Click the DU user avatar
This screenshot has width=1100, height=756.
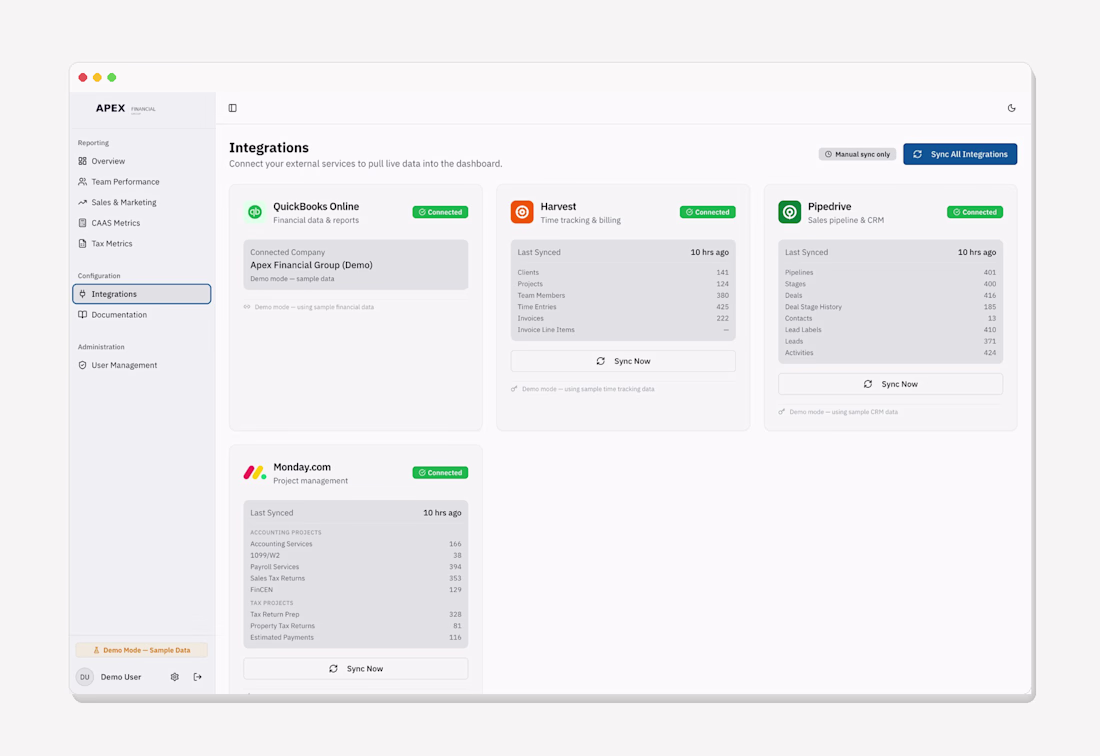pyautogui.click(x=85, y=677)
